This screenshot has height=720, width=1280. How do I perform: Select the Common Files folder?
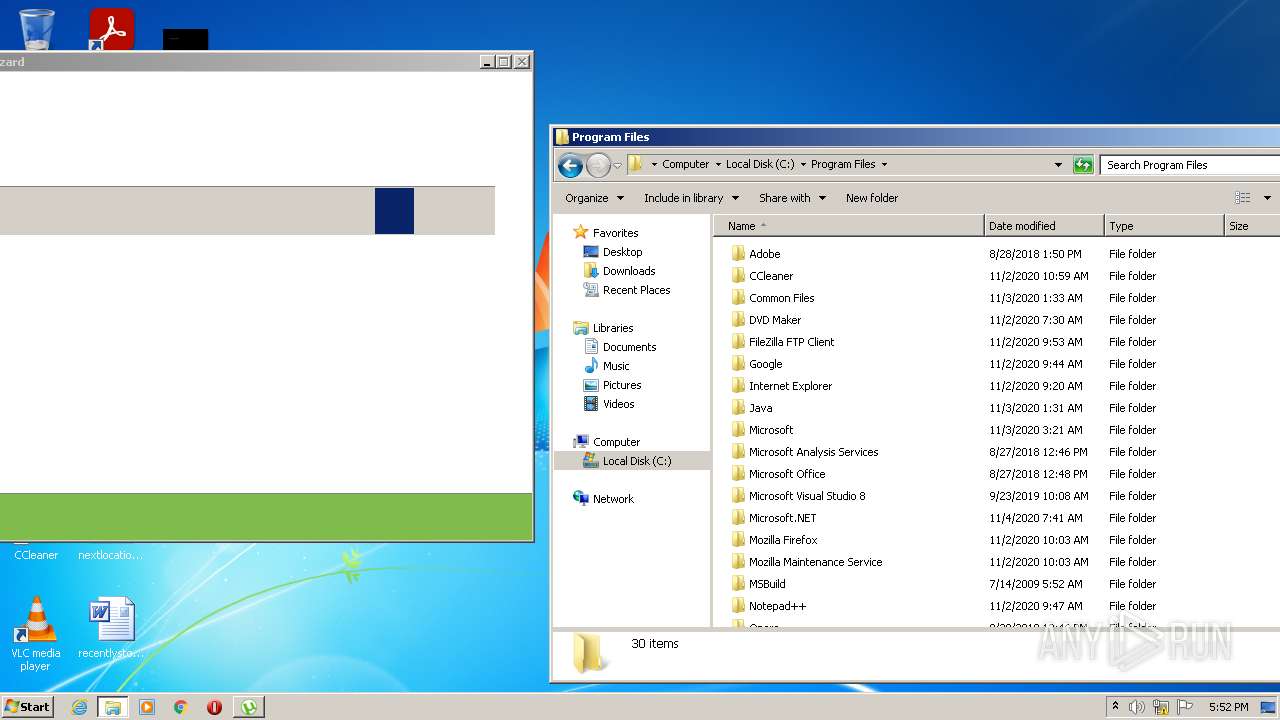click(781, 298)
